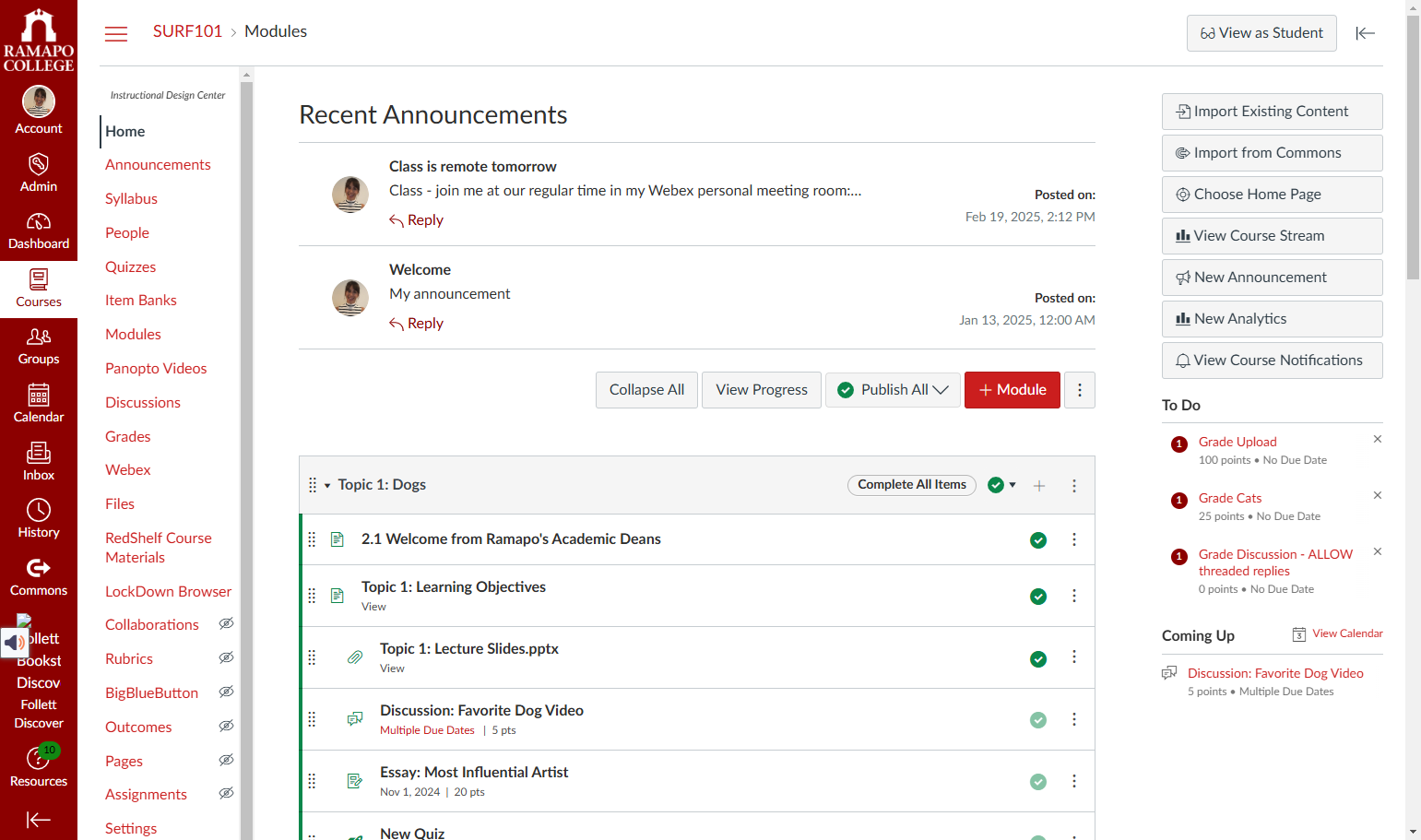The width and height of the screenshot is (1421, 840).
Task: Toggle publish status of 2.1 Welcome item
Action: [x=1038, y=540]
